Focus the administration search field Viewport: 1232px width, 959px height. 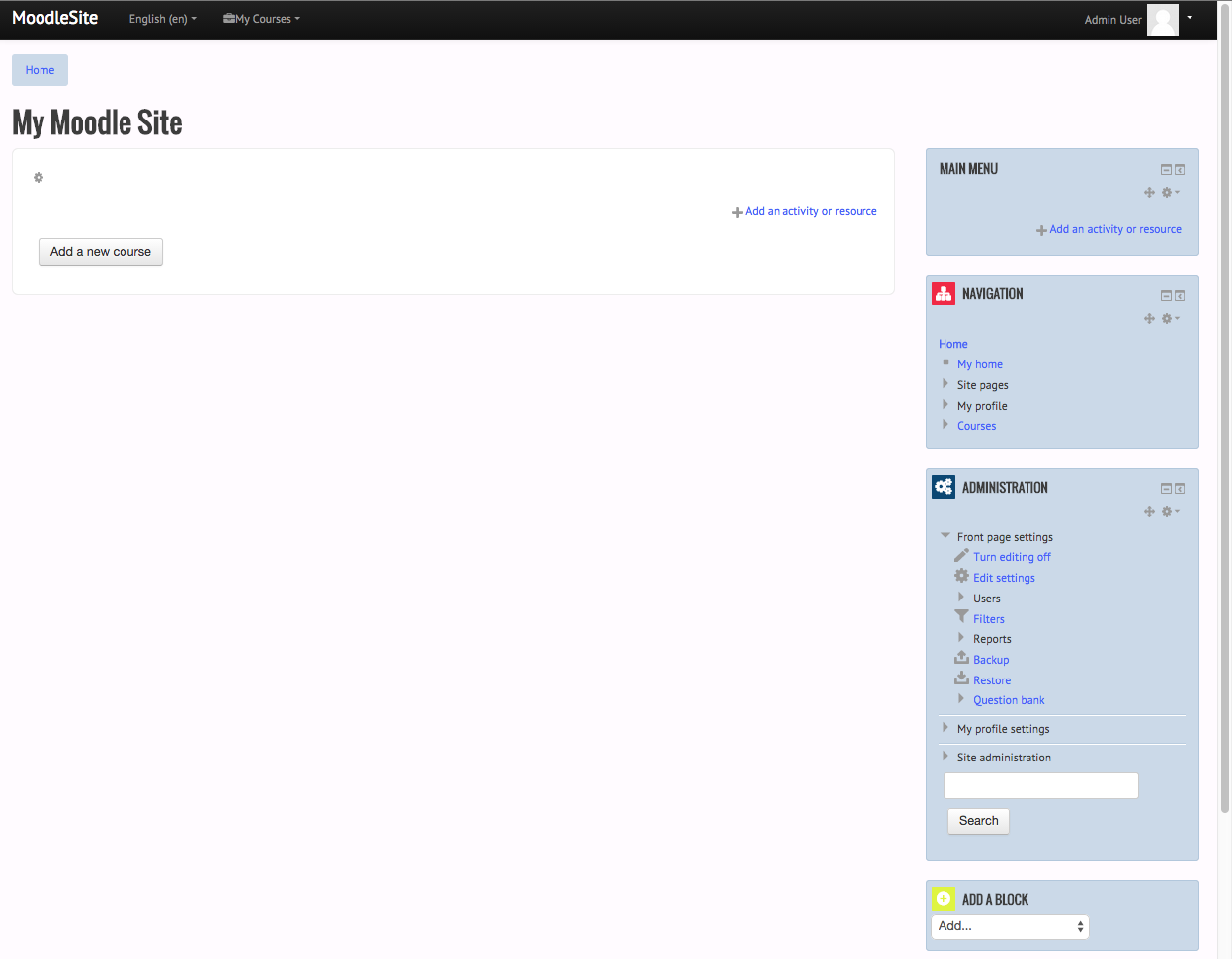click(1041, 786)
